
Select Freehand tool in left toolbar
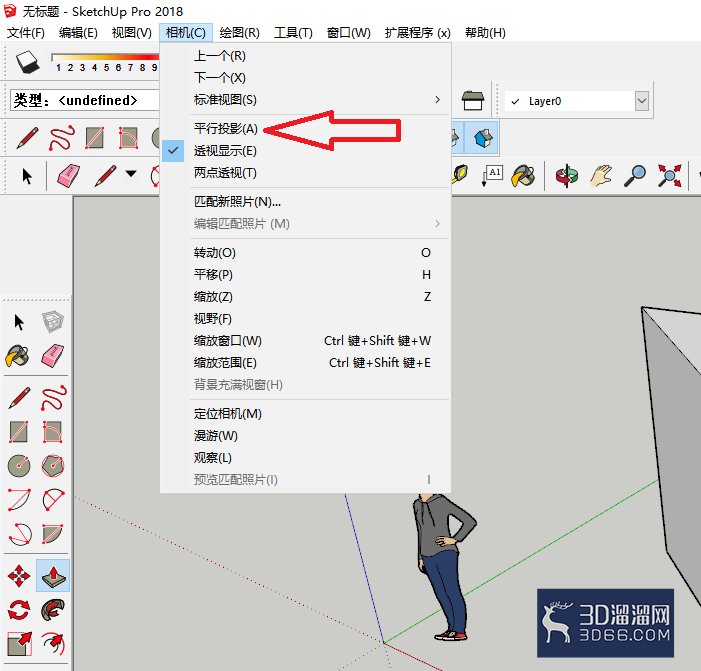click(54, 397)
